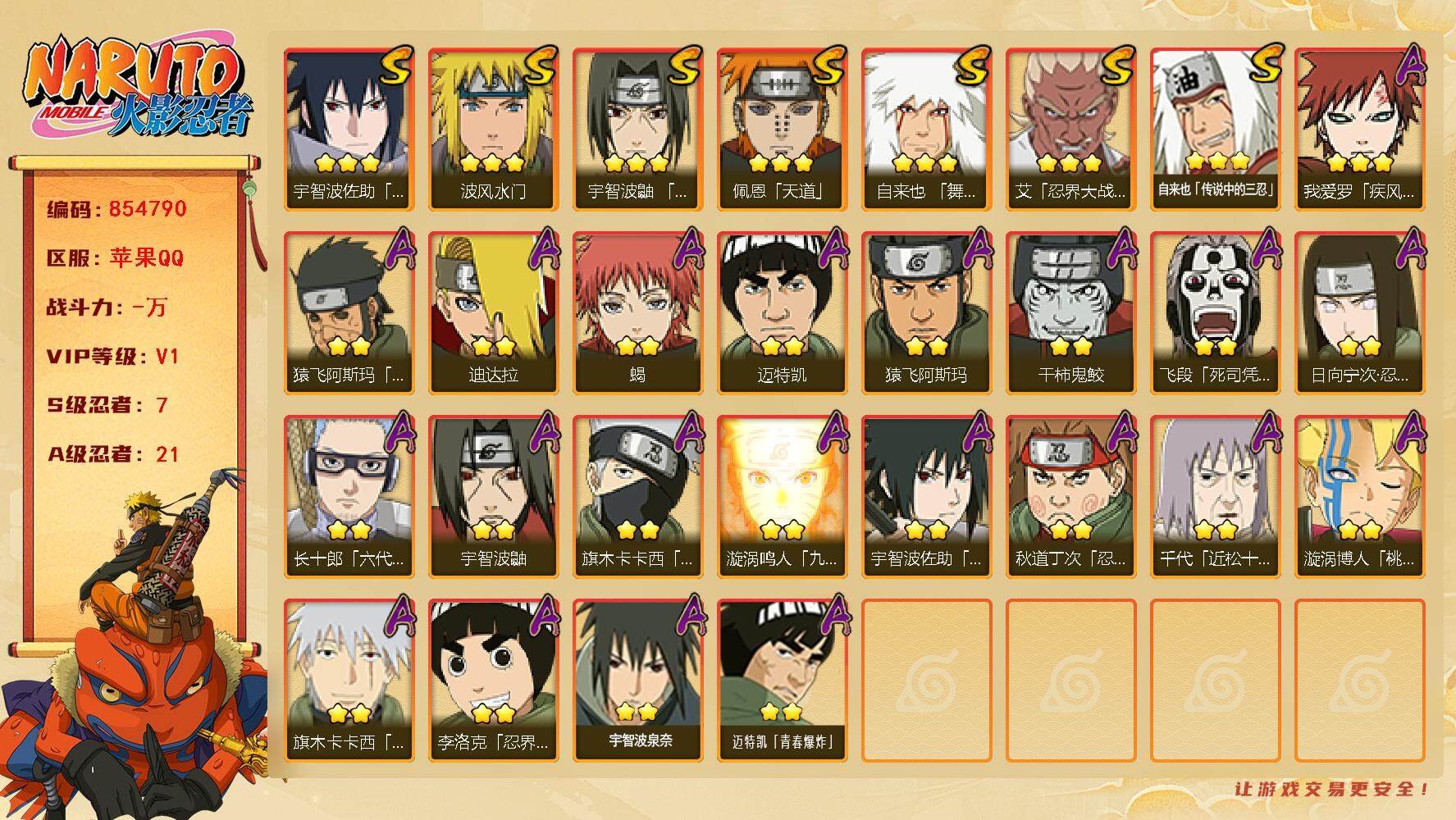This screenshot has width=1456, height=820.
Task: Click the VIP等级 V1 label
Action: pos(112,357)
